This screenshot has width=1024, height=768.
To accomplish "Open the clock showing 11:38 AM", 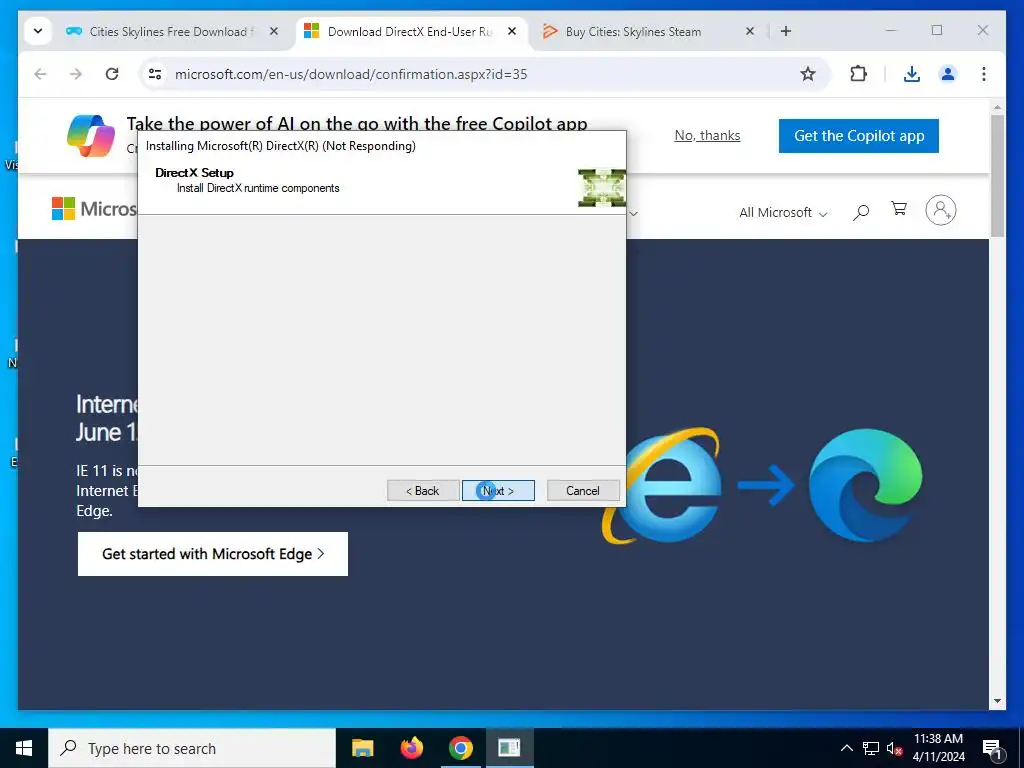I will (938, 748).
